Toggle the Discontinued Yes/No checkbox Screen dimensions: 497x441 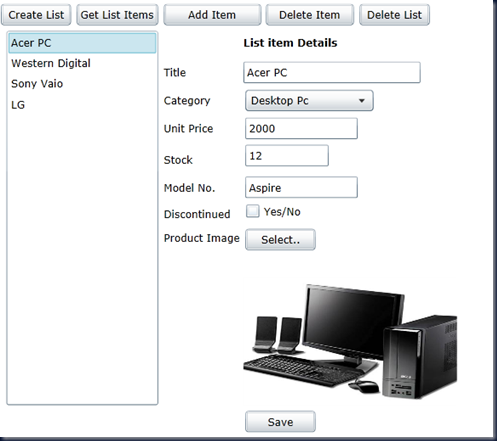point(252,211)
